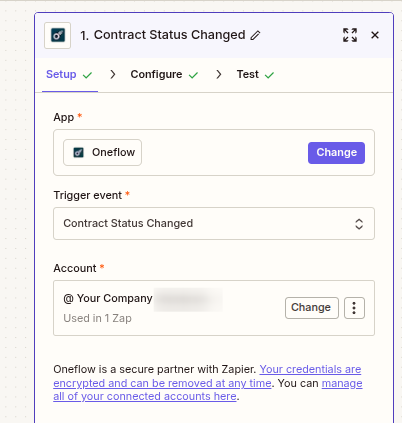The height and width of the screenshot is (423, 402).
Task: Click the green check next to Configure
Action: pyautogui.click(x=193, y=75)
